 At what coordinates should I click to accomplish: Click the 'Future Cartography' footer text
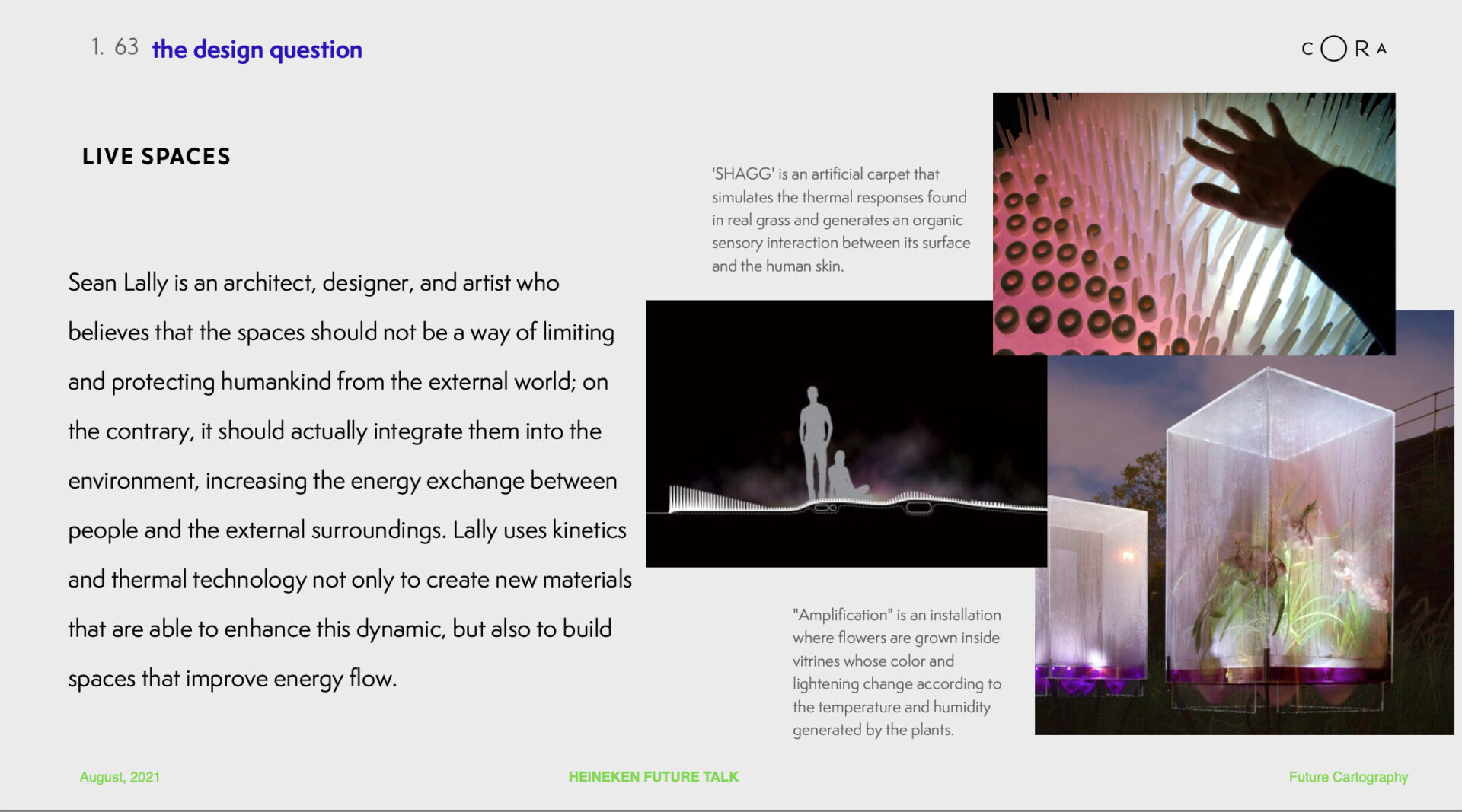coord(1348,777)
